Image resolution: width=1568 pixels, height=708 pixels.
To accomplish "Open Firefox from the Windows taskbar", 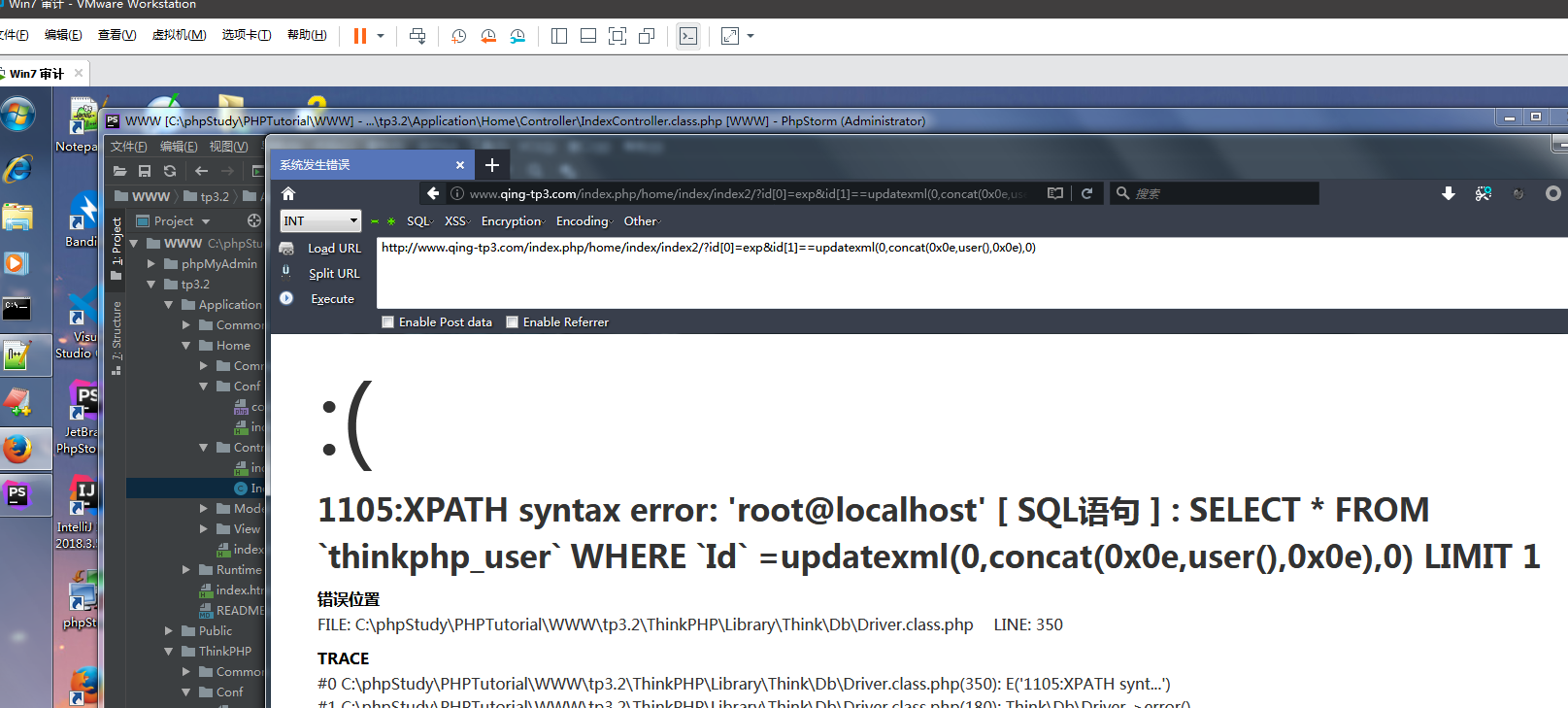I will 17,449.
